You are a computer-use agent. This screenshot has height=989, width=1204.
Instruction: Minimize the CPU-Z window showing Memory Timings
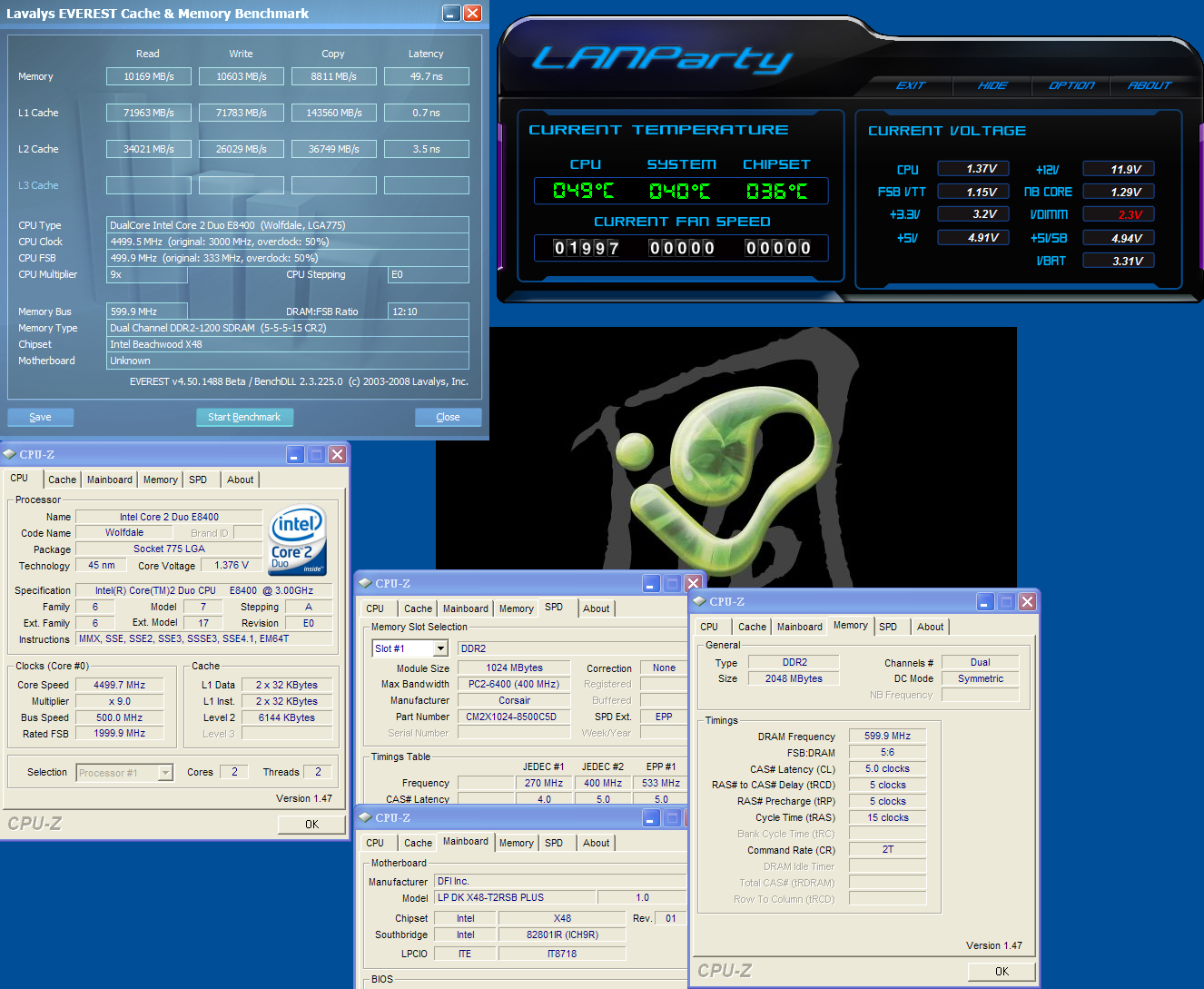coord(985,602)
